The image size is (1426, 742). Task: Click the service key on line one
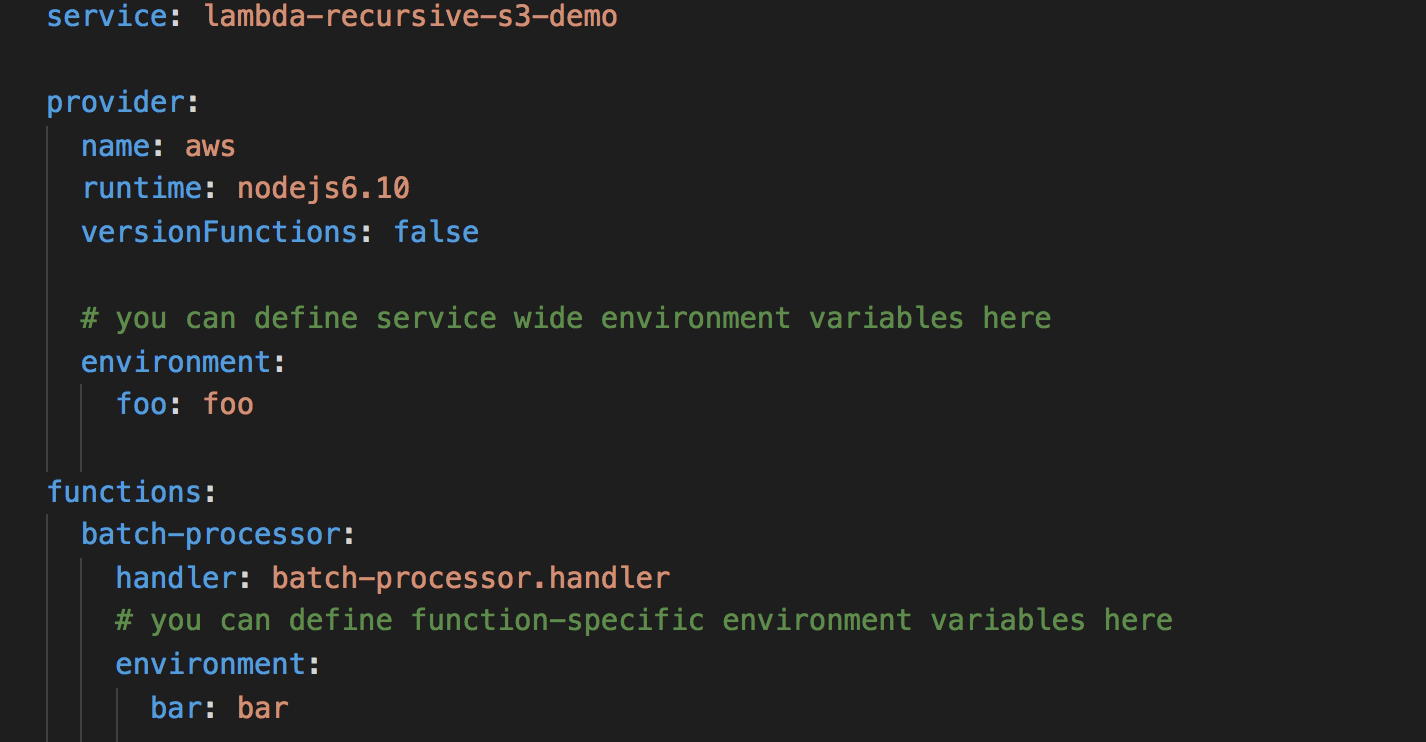pos(107,17)
